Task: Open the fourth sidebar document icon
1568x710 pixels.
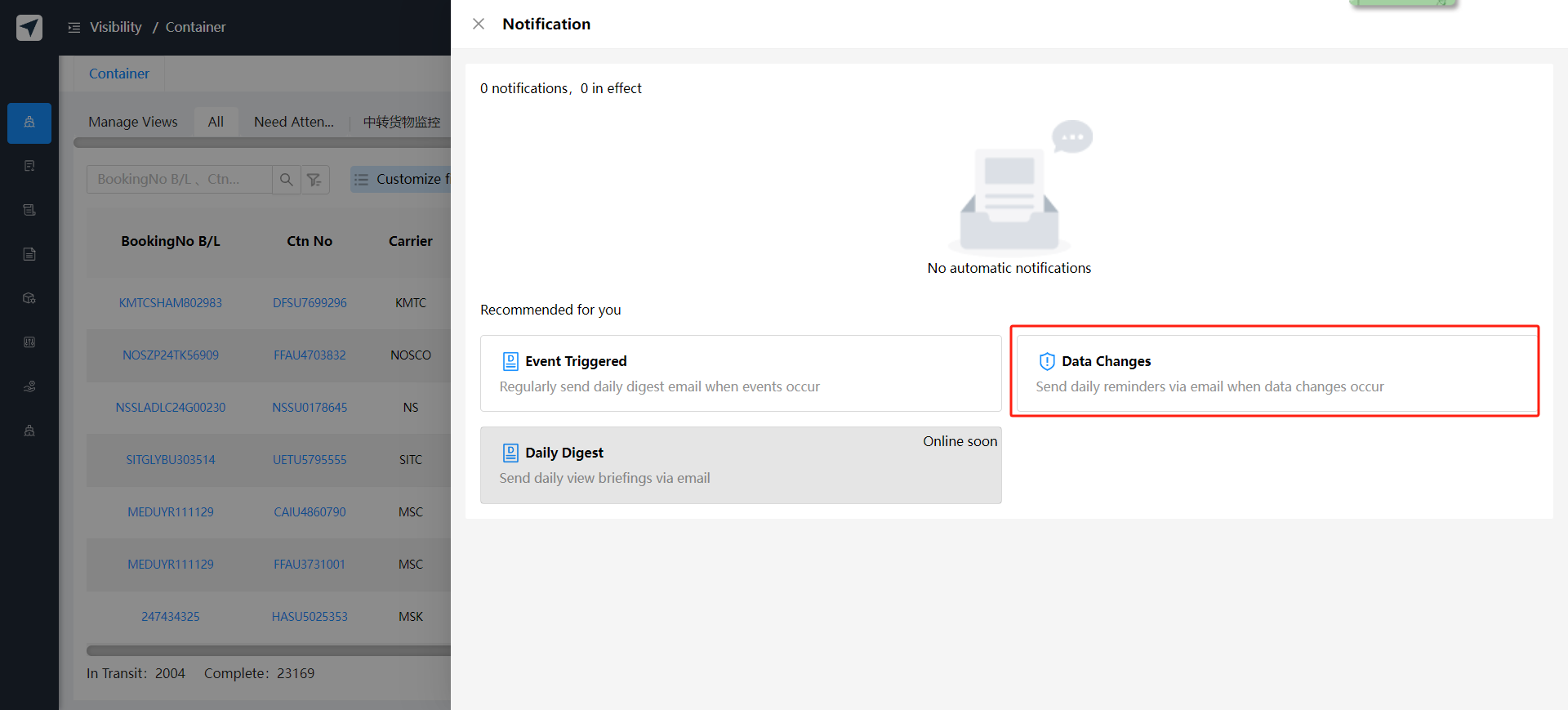Action: coord(29,254)
